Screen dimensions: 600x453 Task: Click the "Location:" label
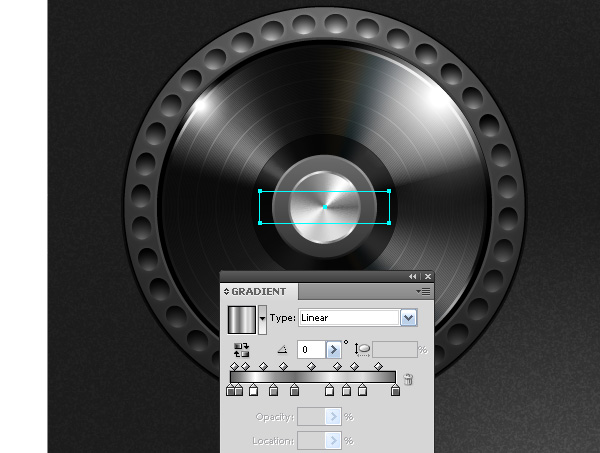click(273, 441)
